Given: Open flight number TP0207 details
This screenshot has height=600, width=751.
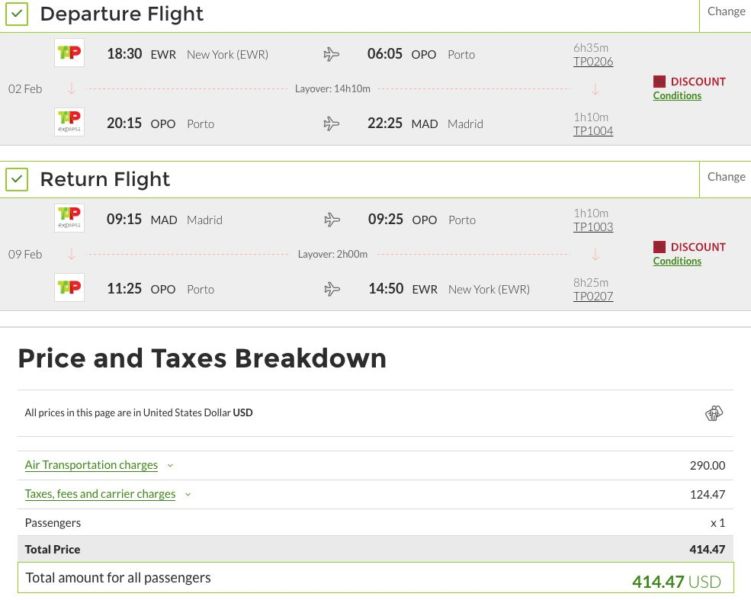Looking at the screenshot, I should coord(593,297).
